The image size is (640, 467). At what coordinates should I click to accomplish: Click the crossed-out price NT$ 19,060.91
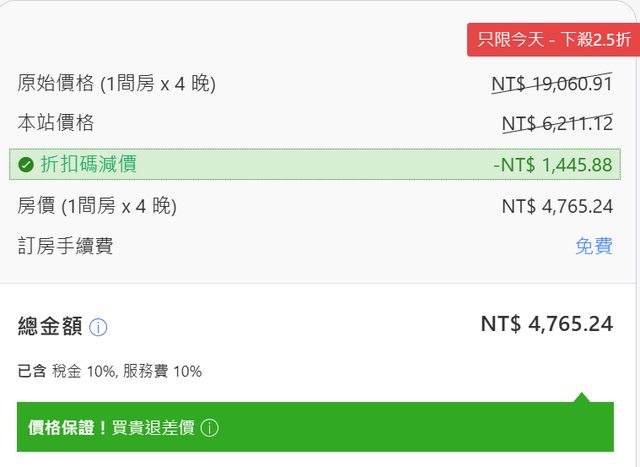coord(551,84)
